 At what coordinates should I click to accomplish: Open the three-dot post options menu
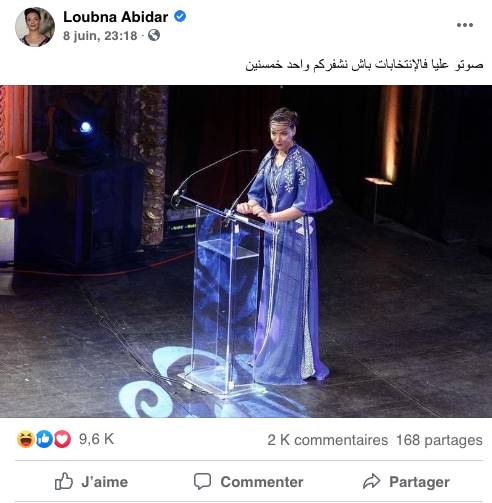click(x=465, y=25)
